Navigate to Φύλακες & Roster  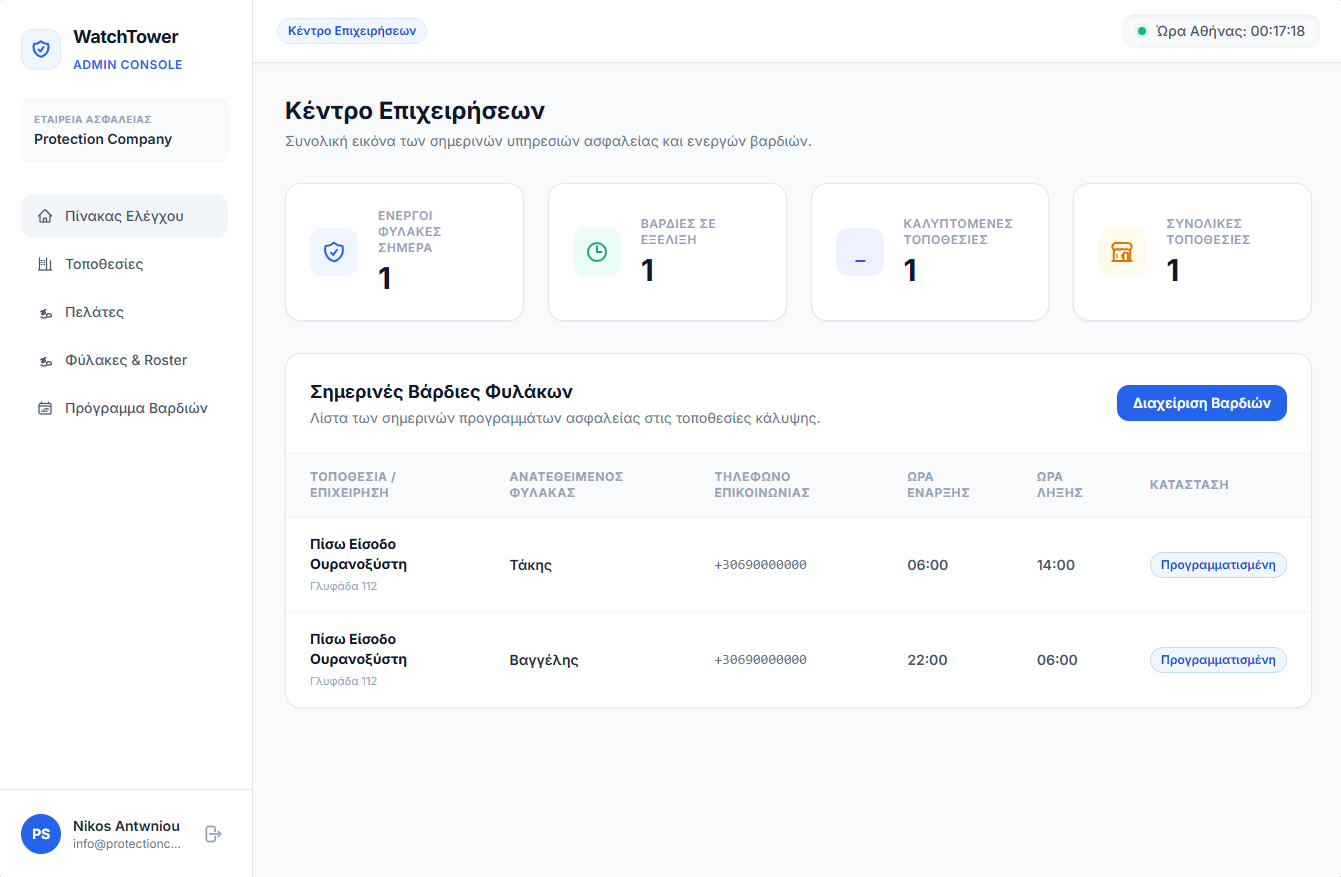[x=124, y=360]
